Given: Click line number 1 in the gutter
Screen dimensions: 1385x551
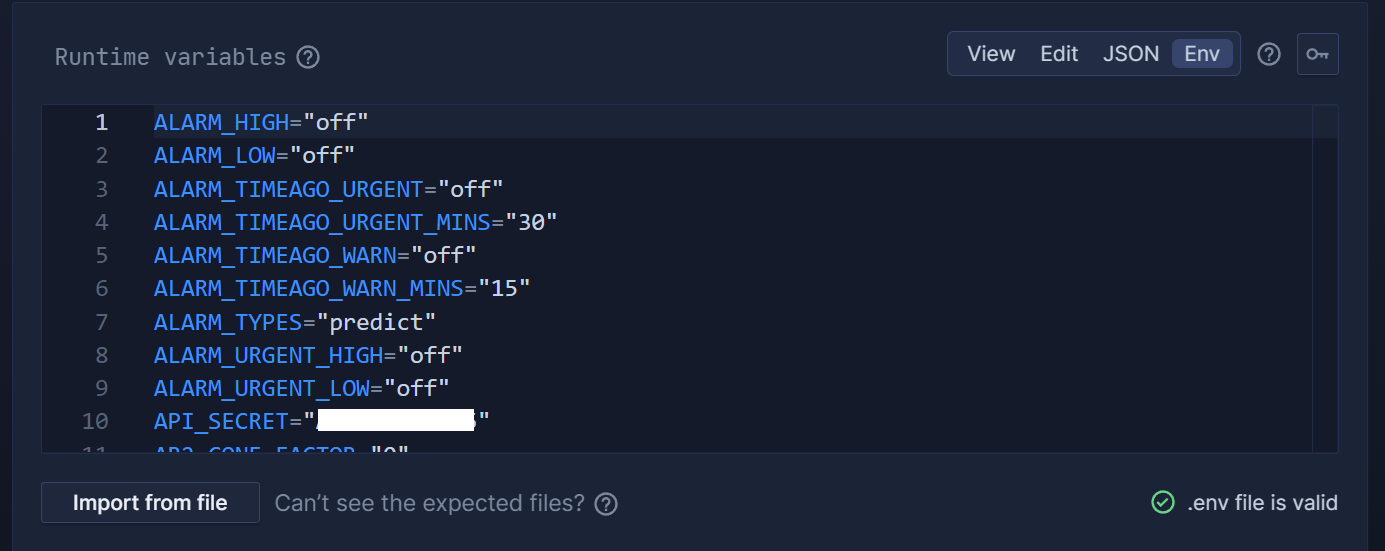Looking at the screenshot, I should point(101,122).
